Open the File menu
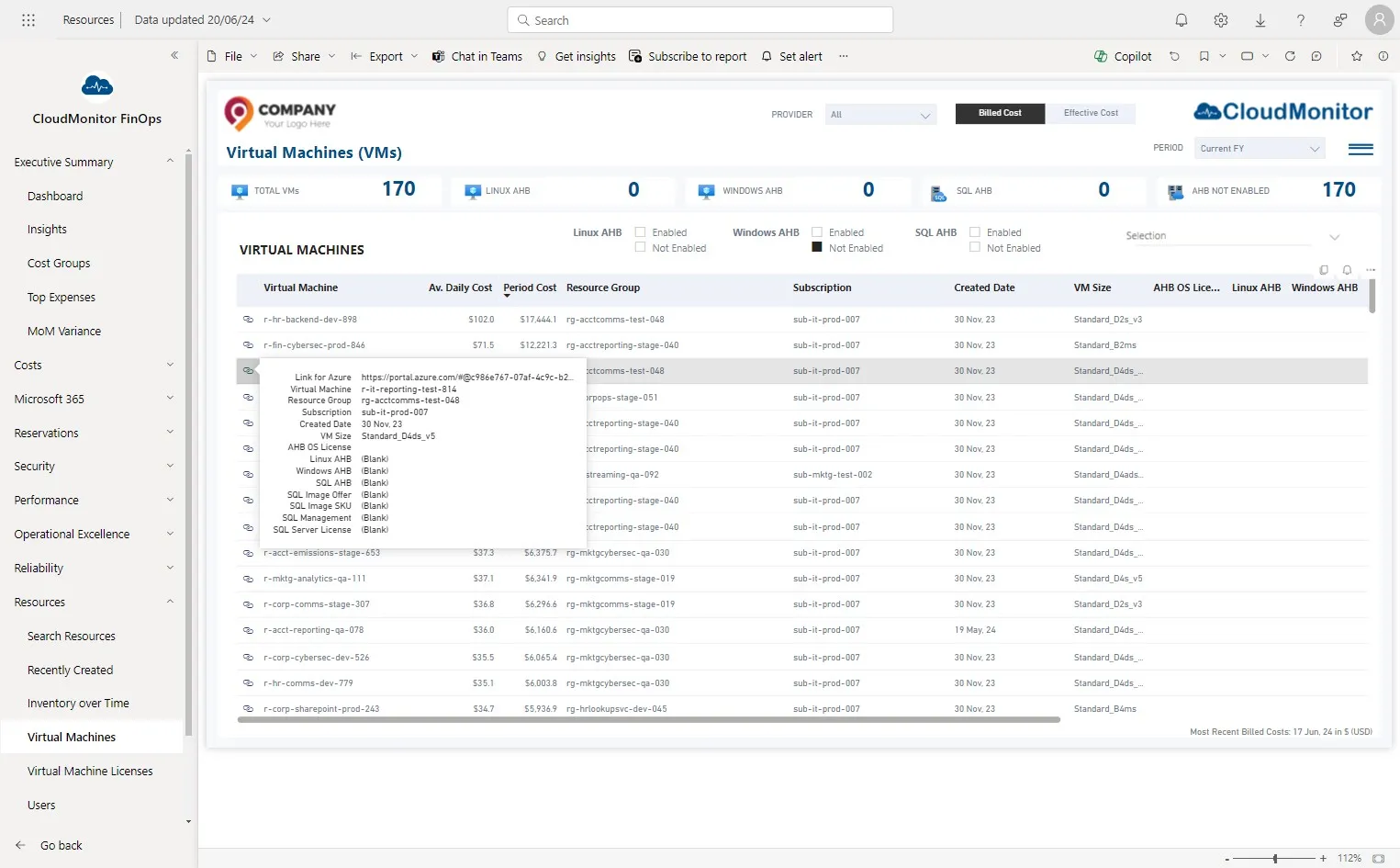1400x868 pixels. (232, 56)
